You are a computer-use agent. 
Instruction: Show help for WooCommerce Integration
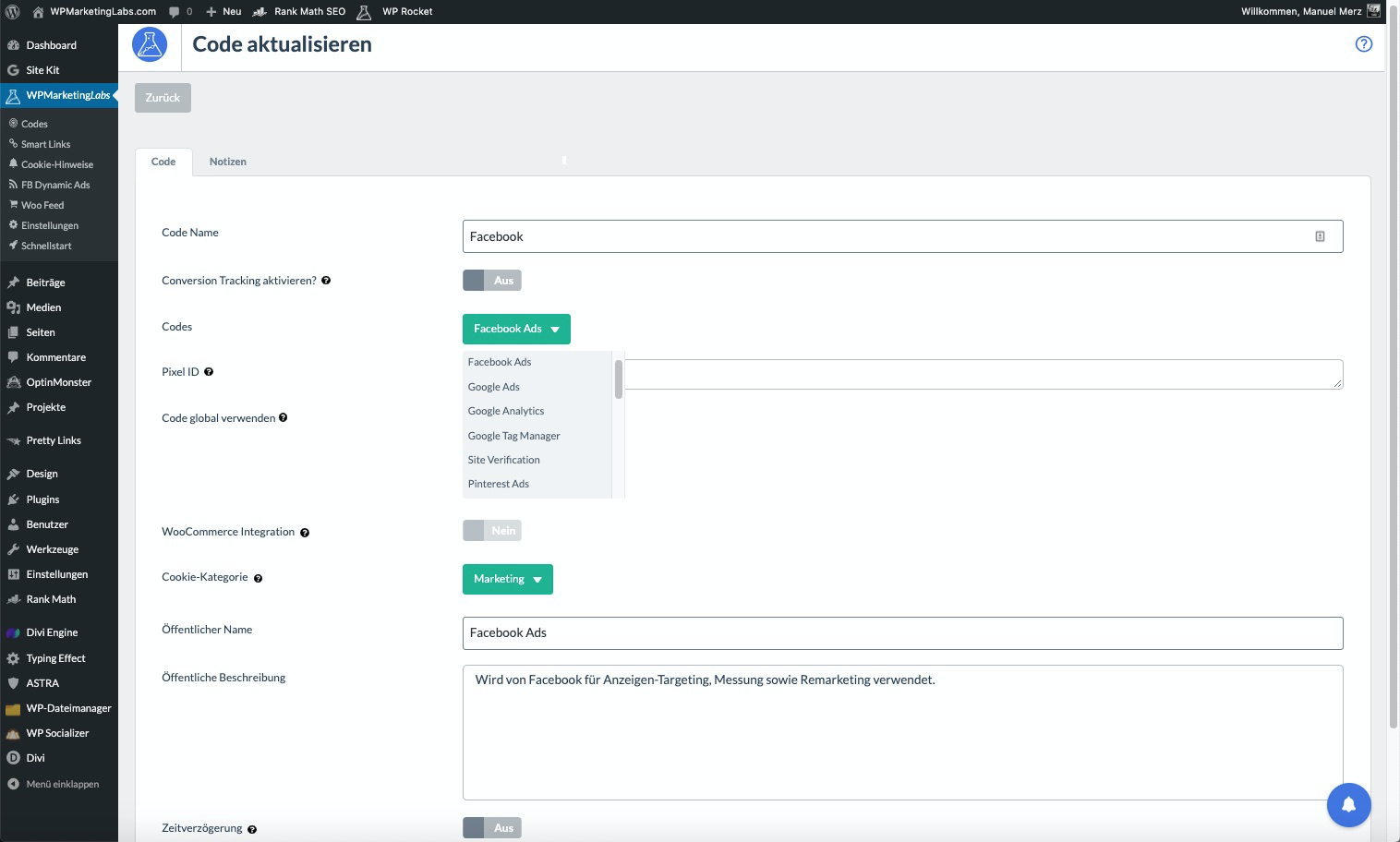[x=305, y=533]
